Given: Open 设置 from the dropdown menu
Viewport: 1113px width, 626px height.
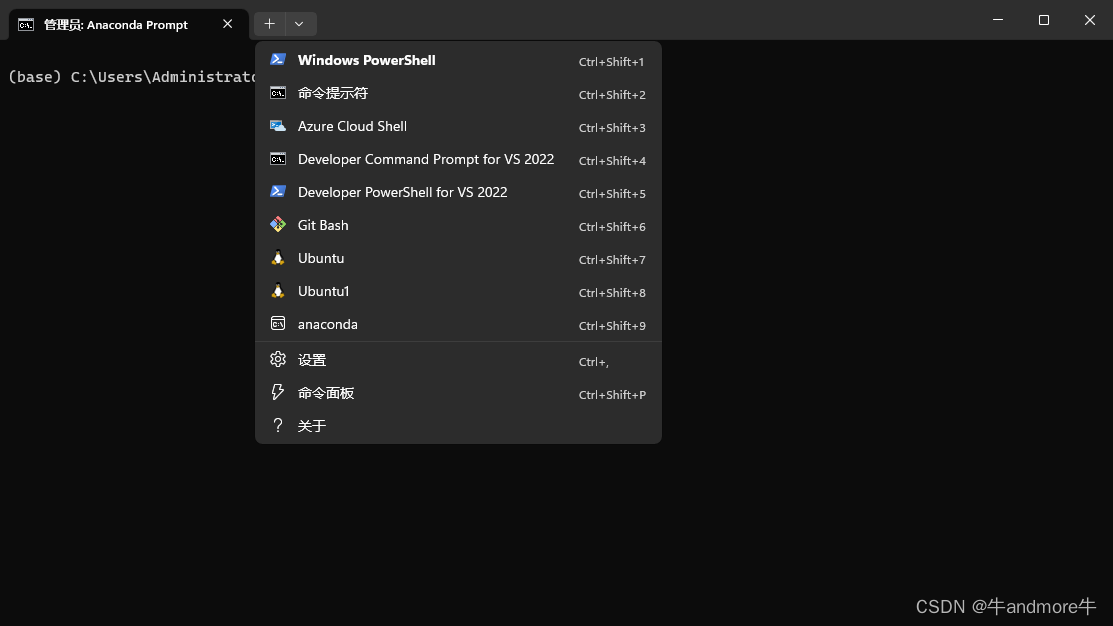Looking at the screenshot, I should pos(458,360).
